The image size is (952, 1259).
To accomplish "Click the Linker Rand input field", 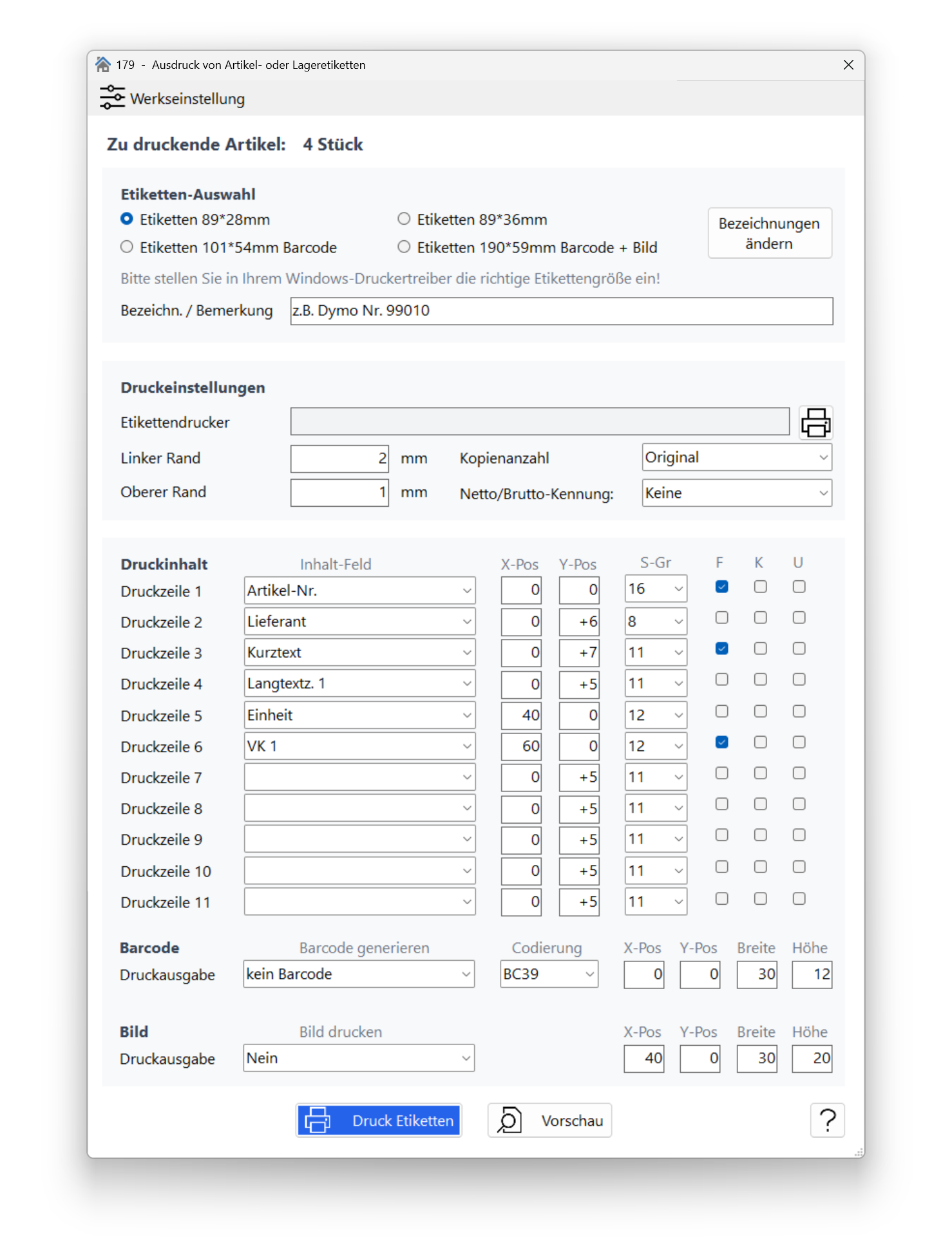I will coord(339,459).
